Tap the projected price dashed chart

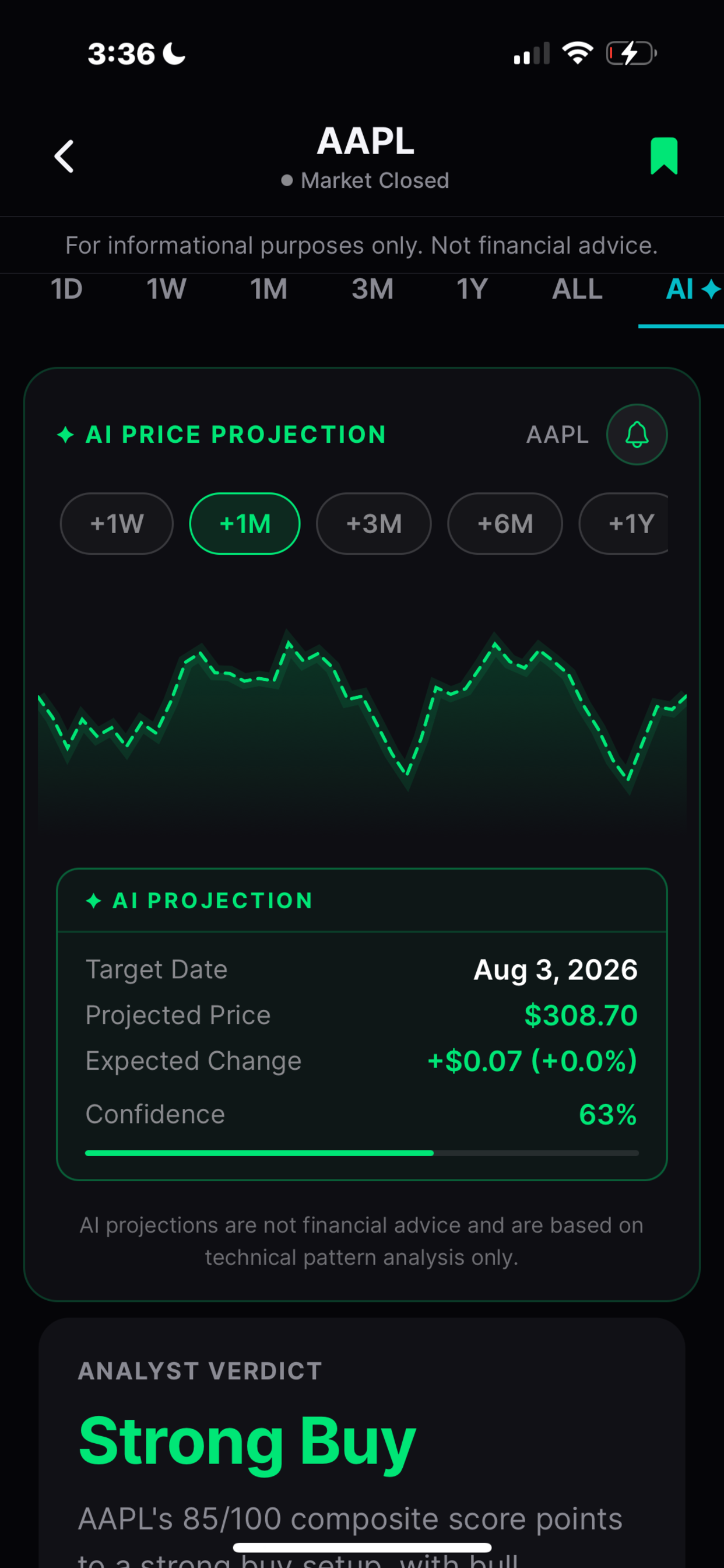pos(362,712)
